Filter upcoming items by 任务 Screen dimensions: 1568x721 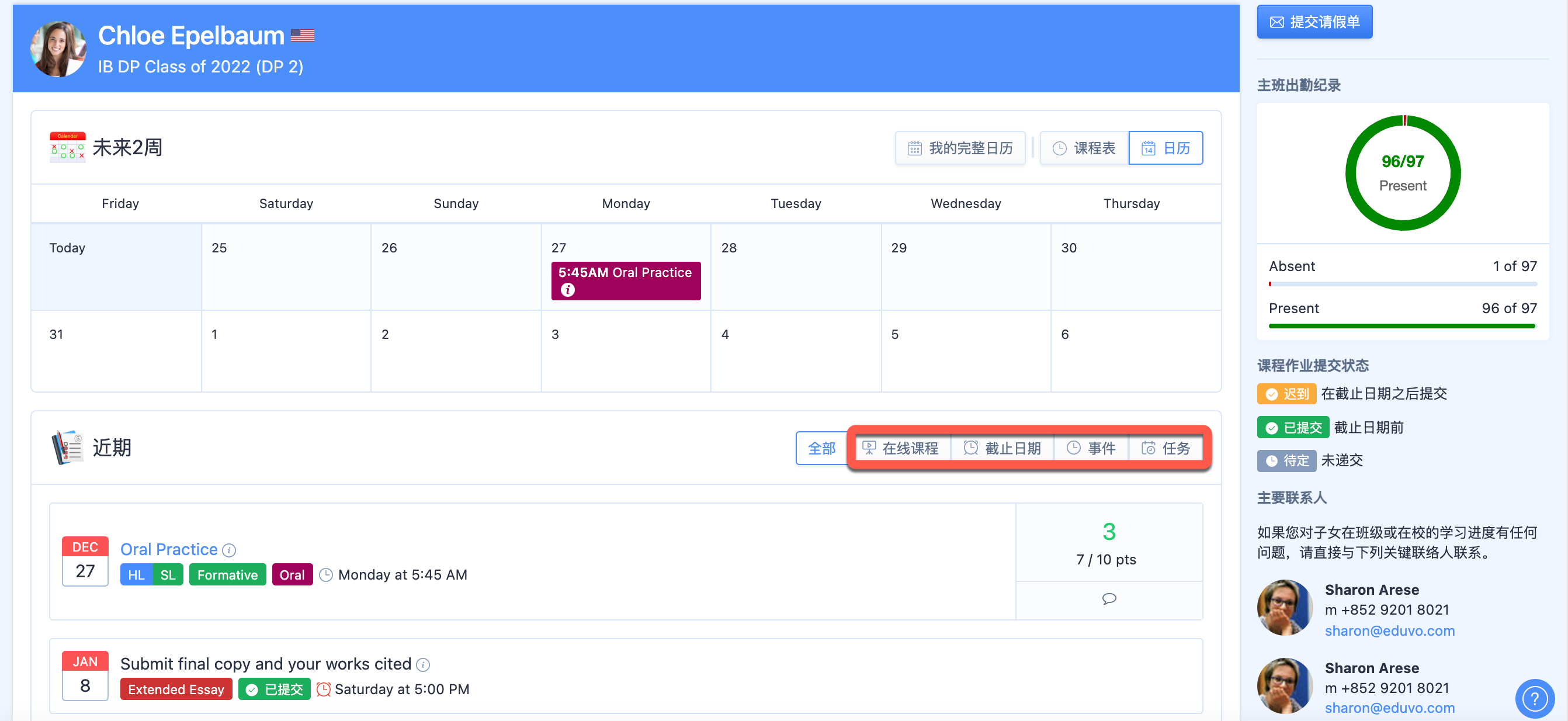pyautogui.click(x=1165, y=448)
